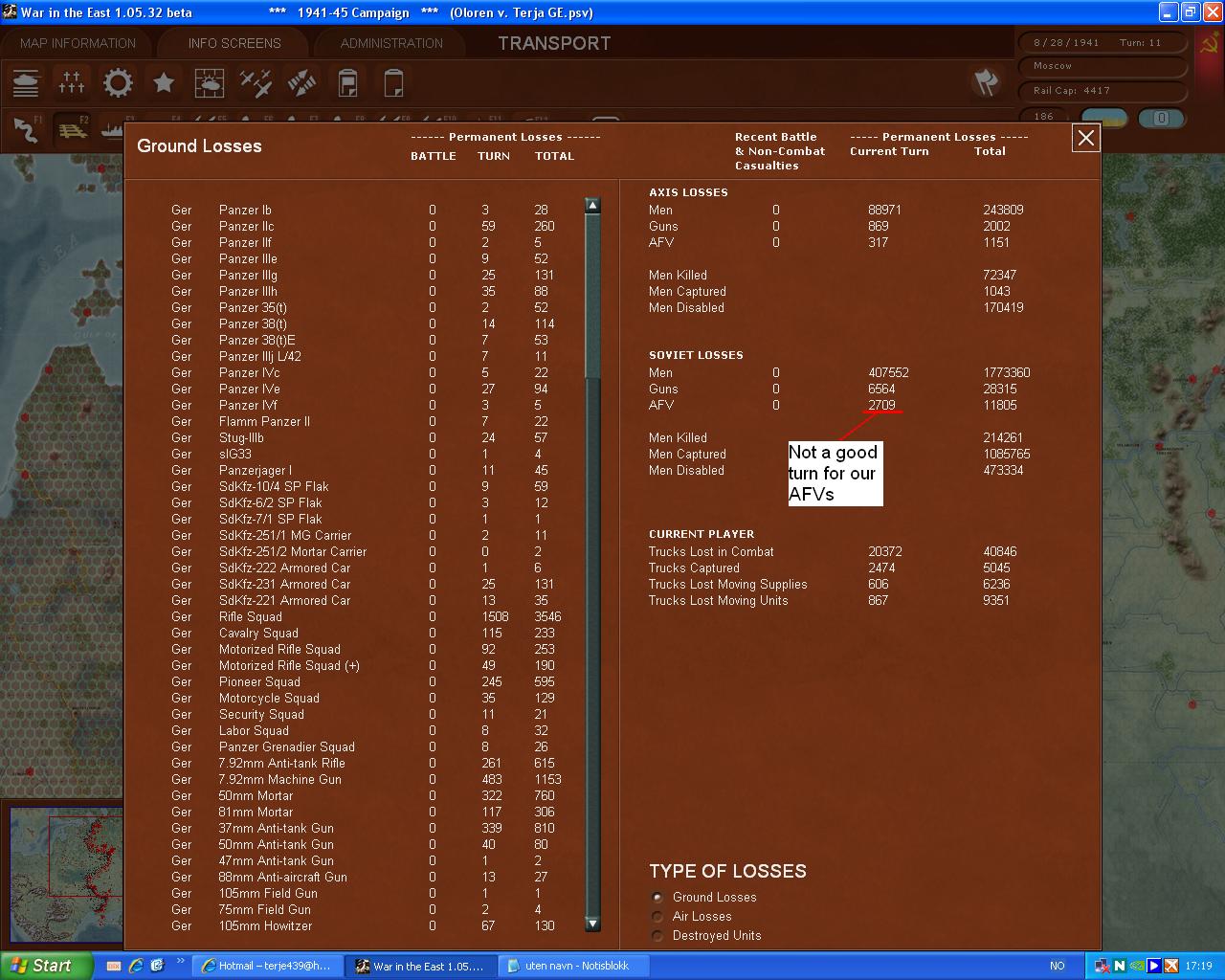This screenshot has width=1225, height=980.
Task: Open the Administration tab
Action: coord(391,43)
